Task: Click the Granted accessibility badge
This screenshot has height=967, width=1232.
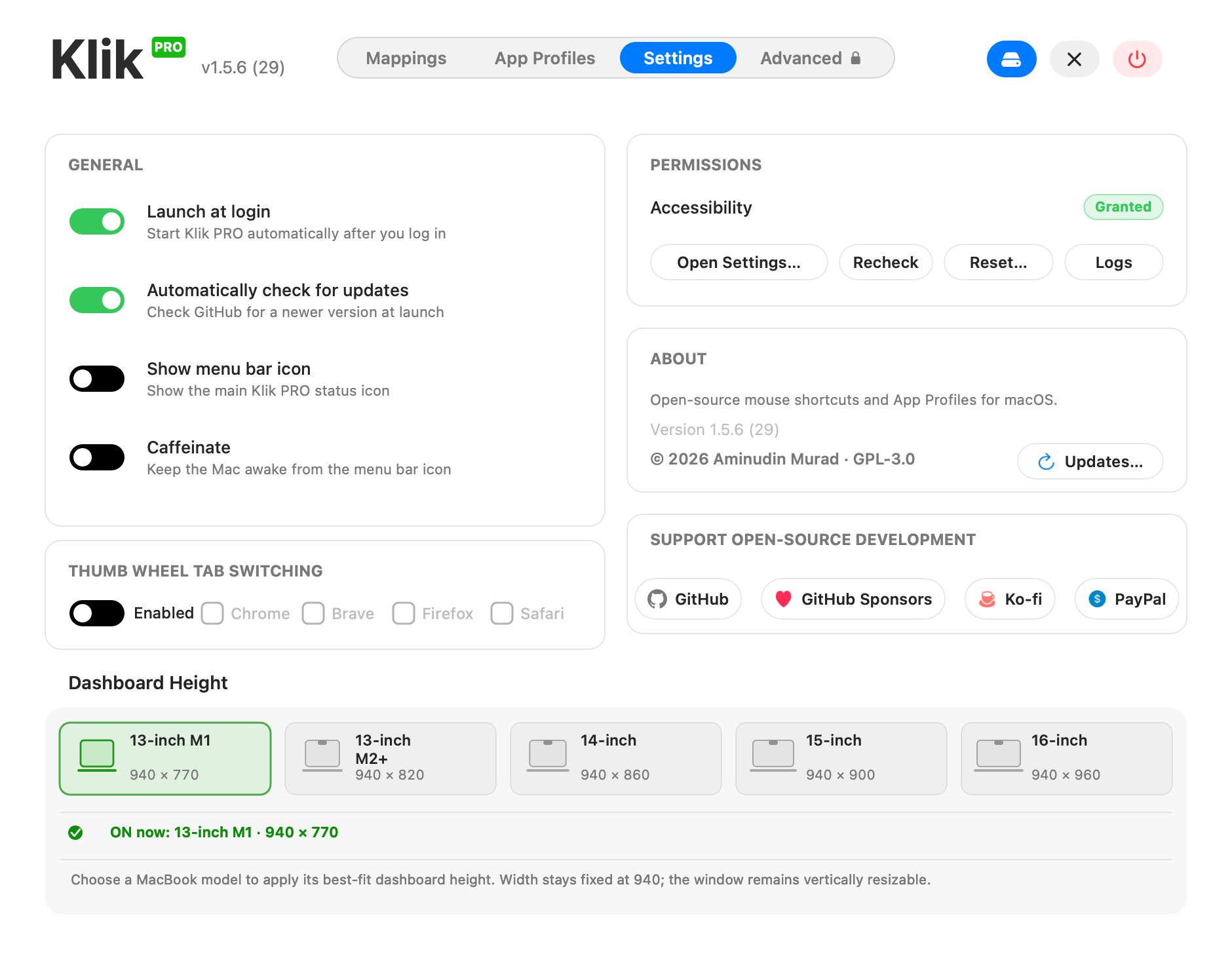Action: coord(1123,207)
